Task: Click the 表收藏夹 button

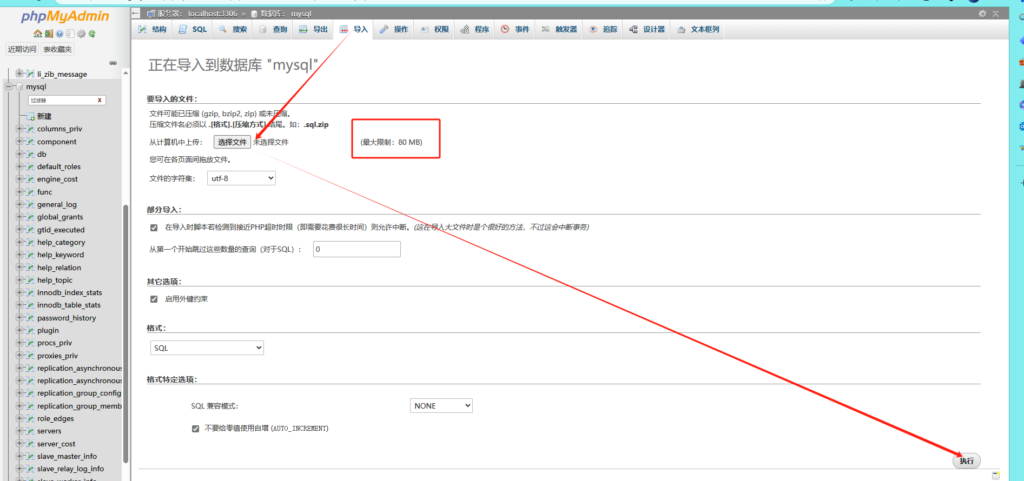Action: (57, 50)
